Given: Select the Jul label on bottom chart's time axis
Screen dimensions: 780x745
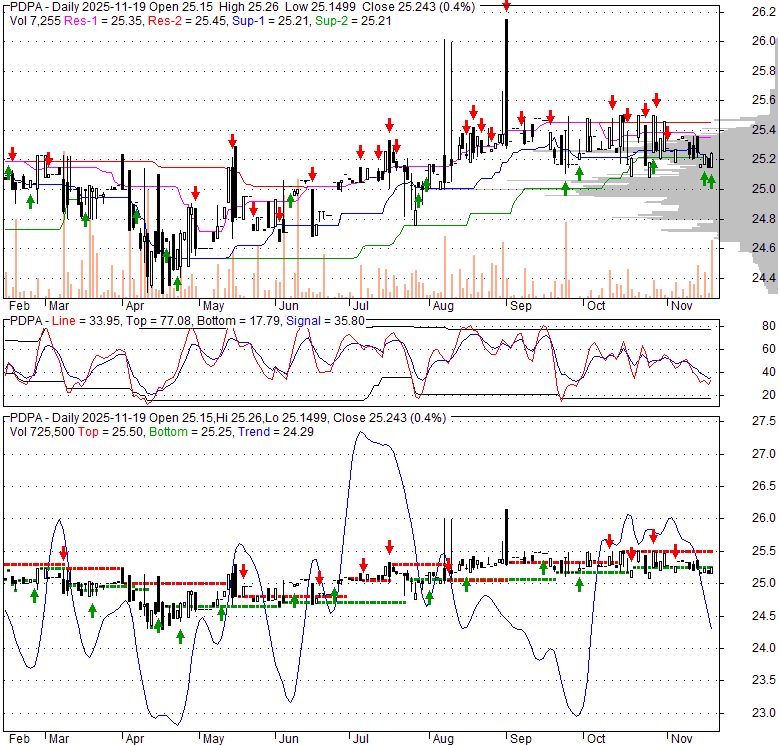Looking at the screenshot, I should click(357, 738).
